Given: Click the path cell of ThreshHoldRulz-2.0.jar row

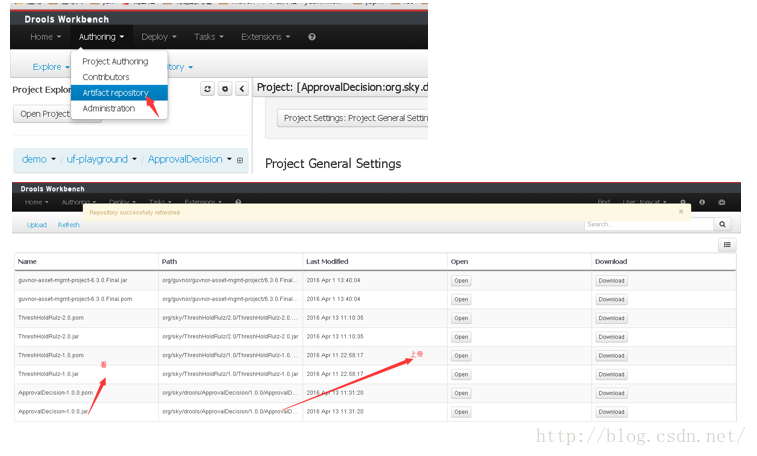Looking at the screenshot, I should coord(230,337).
